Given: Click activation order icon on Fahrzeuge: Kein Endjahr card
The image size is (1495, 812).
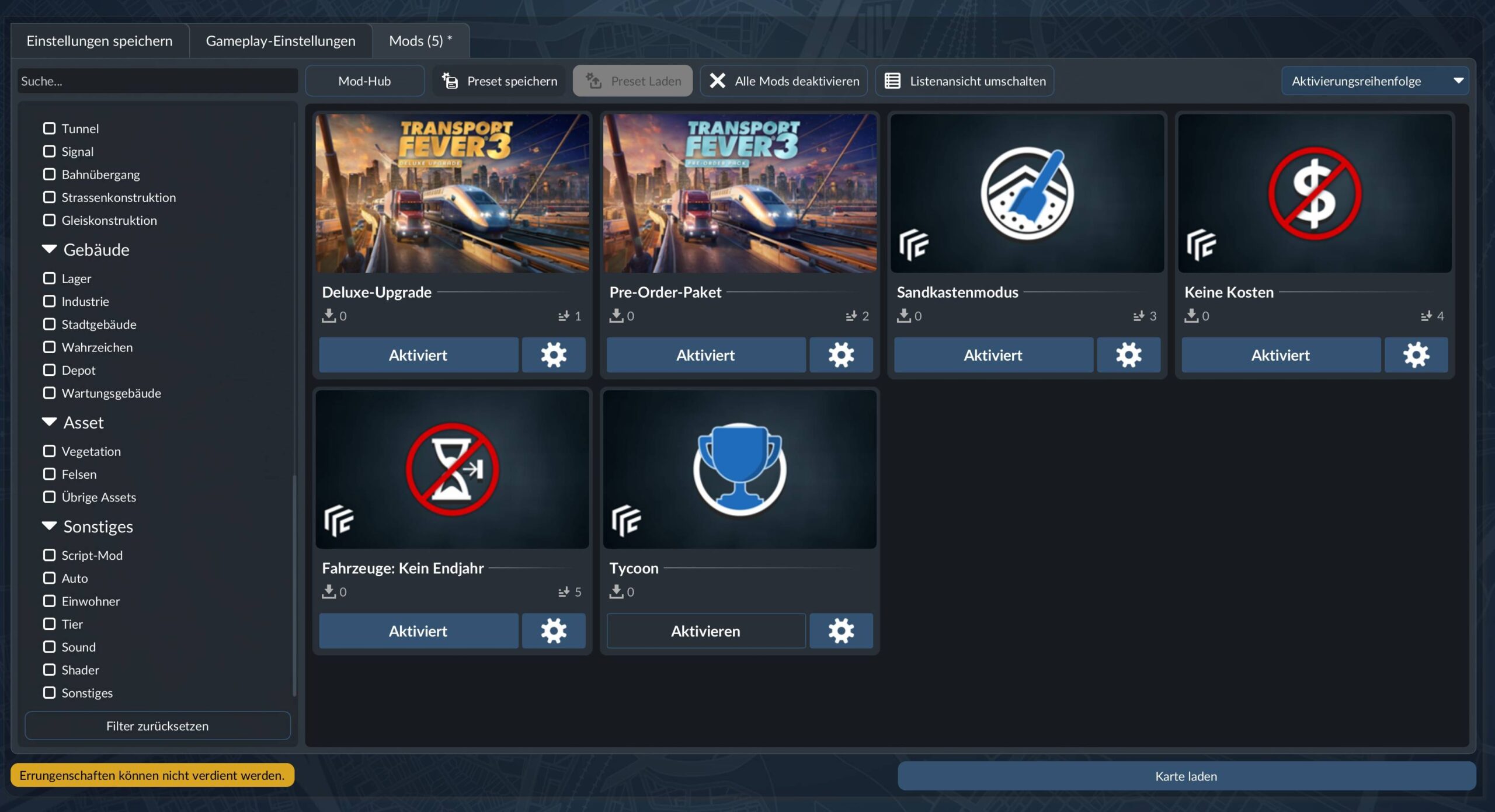Looking at the screenshot, I should (x=564, y=592).
